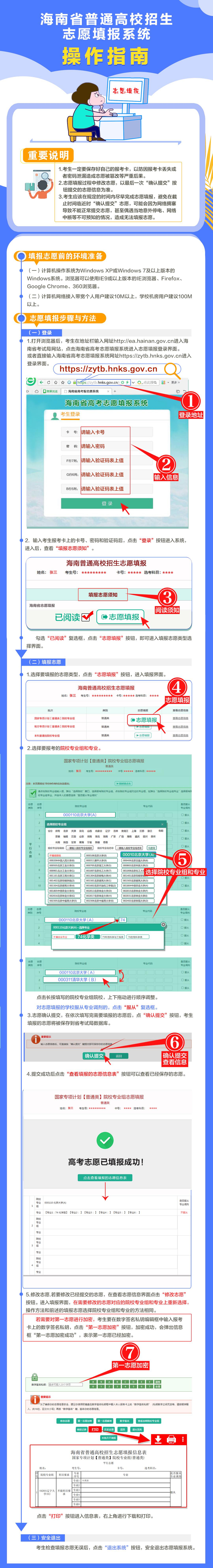Screen dimensions: 213x1568
Task: Click 志愿填报 button in 国家专项计划 row
Action: point(144,720)
